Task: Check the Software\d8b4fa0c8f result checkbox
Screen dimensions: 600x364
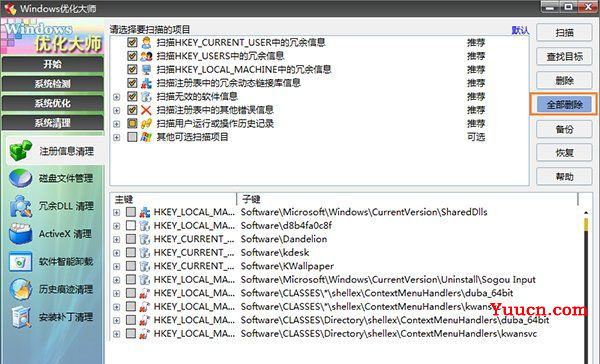Action: 131,225
